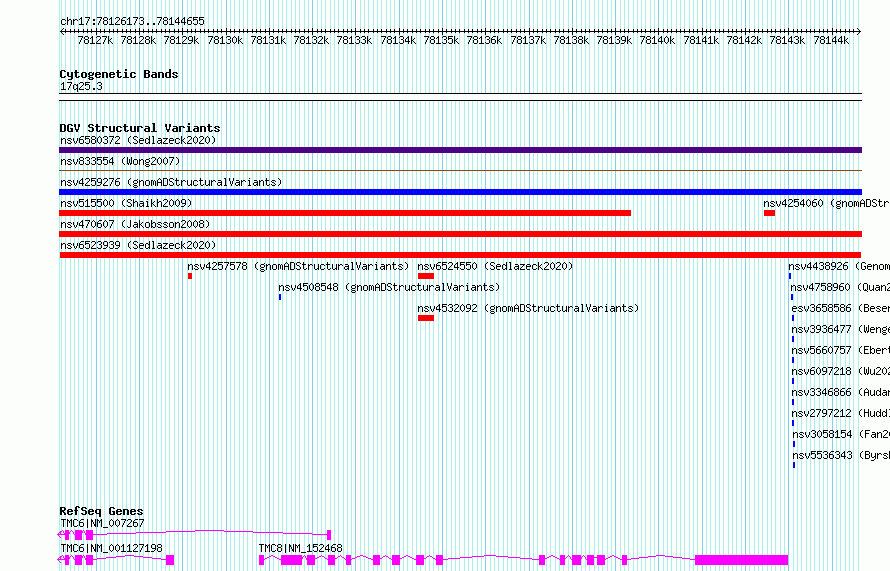Select the red nsv4532092 variant bar
Screen dimensions: 890x571
426,318
